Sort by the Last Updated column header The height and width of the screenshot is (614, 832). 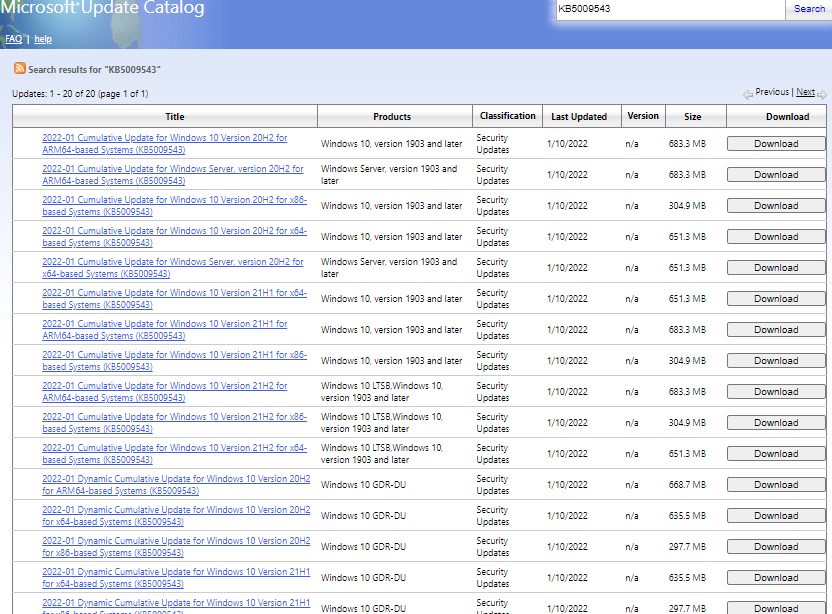click(x=579, y=117)
